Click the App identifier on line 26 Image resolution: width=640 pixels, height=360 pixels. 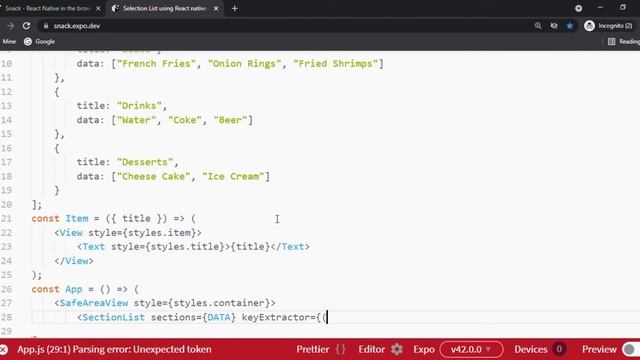(x=74, y=289)
